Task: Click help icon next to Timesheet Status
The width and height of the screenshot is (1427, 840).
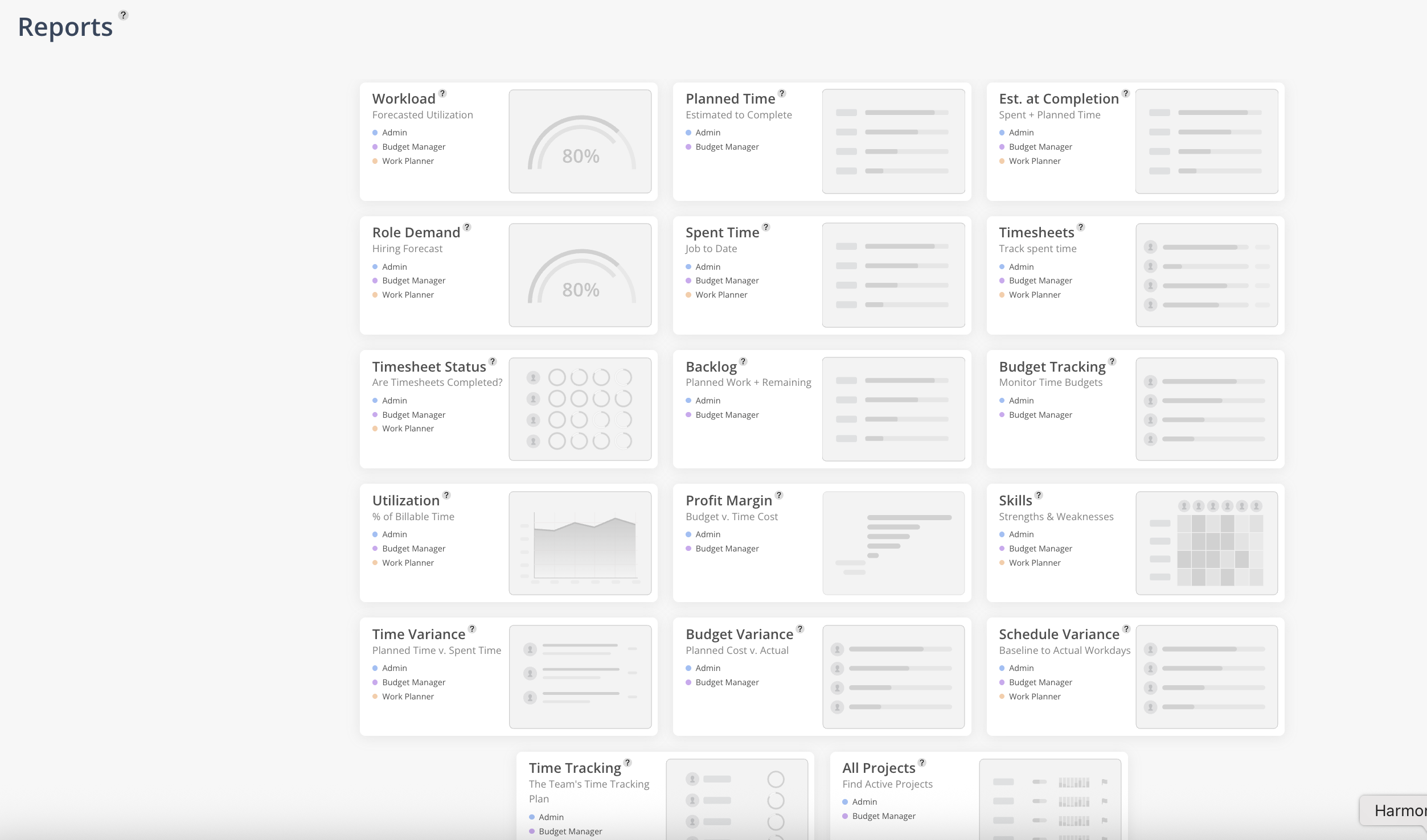Action: coord(493,361)
